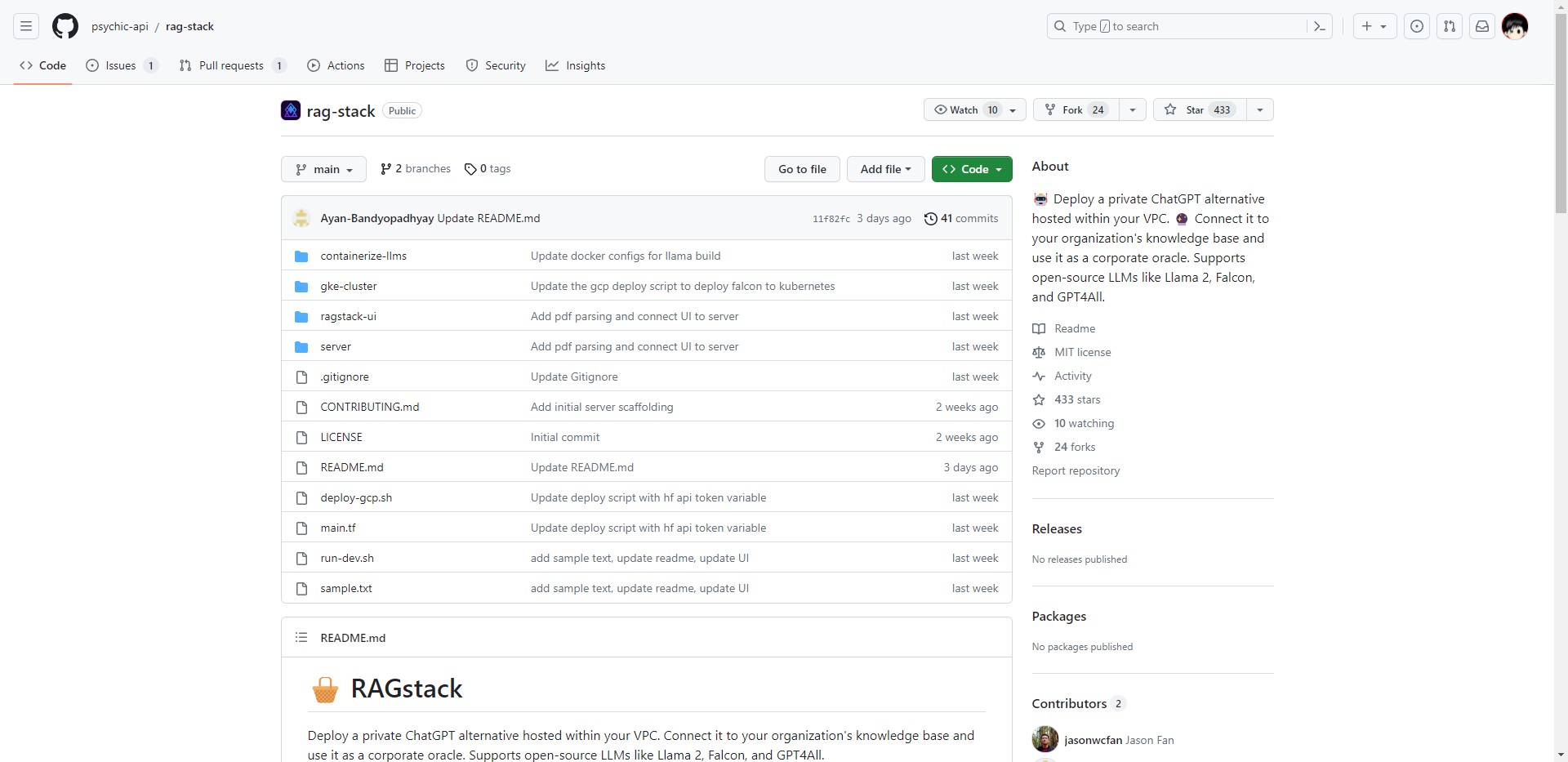Open the pull requests shortcut icon in header
The width and height of the screenshot is (1568, 762).
tap(1450, 26)
